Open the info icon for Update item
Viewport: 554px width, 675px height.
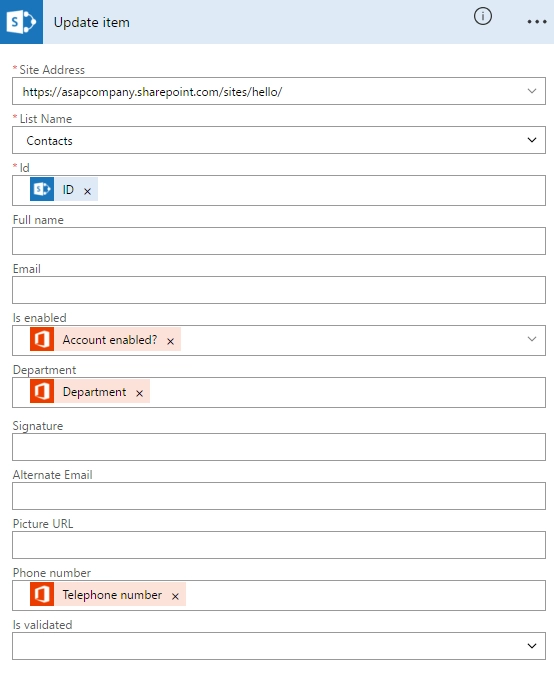tap(483, 16)
